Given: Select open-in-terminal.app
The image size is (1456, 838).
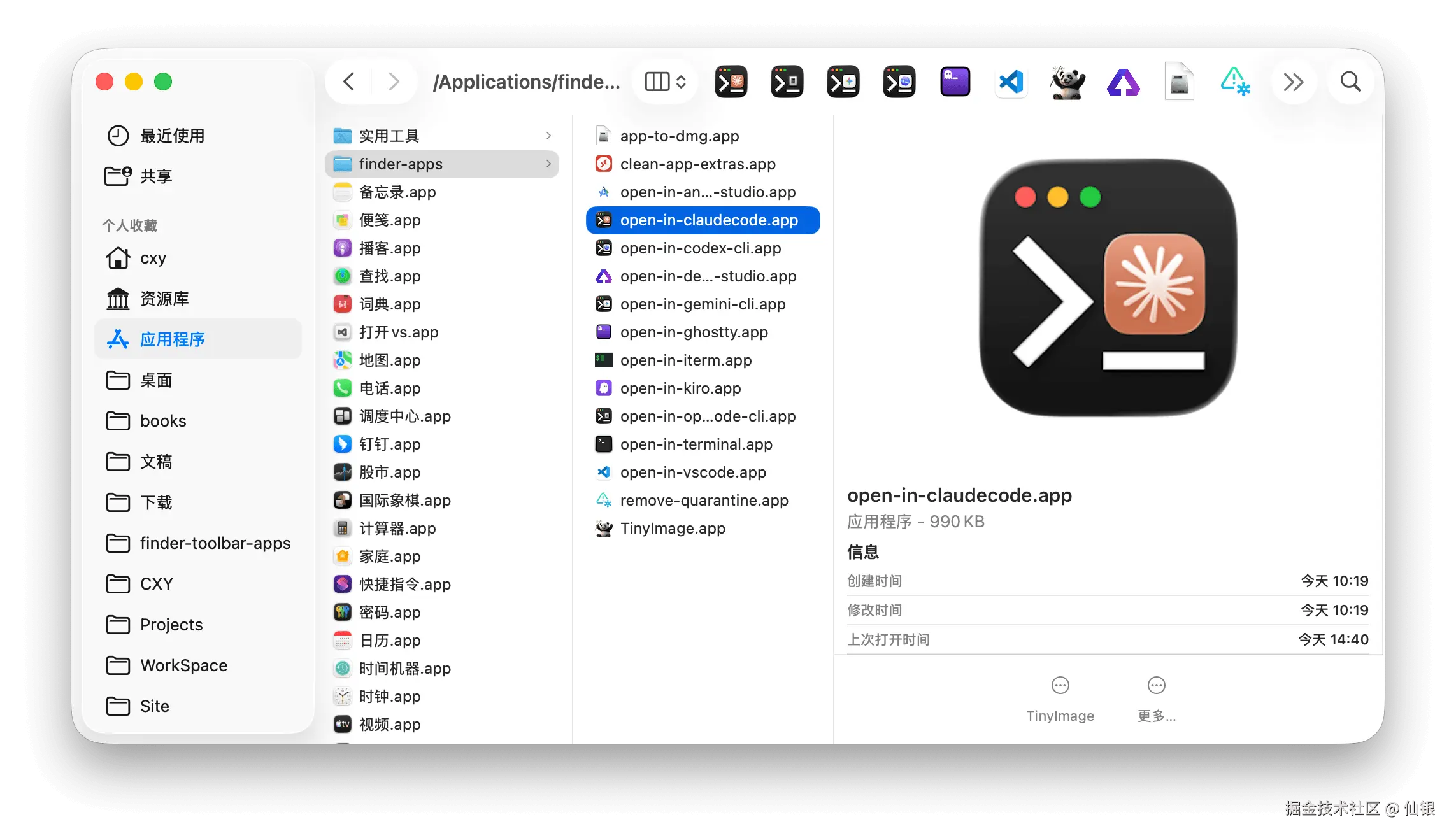Looking at the screenshot, I should pos(703,444).
